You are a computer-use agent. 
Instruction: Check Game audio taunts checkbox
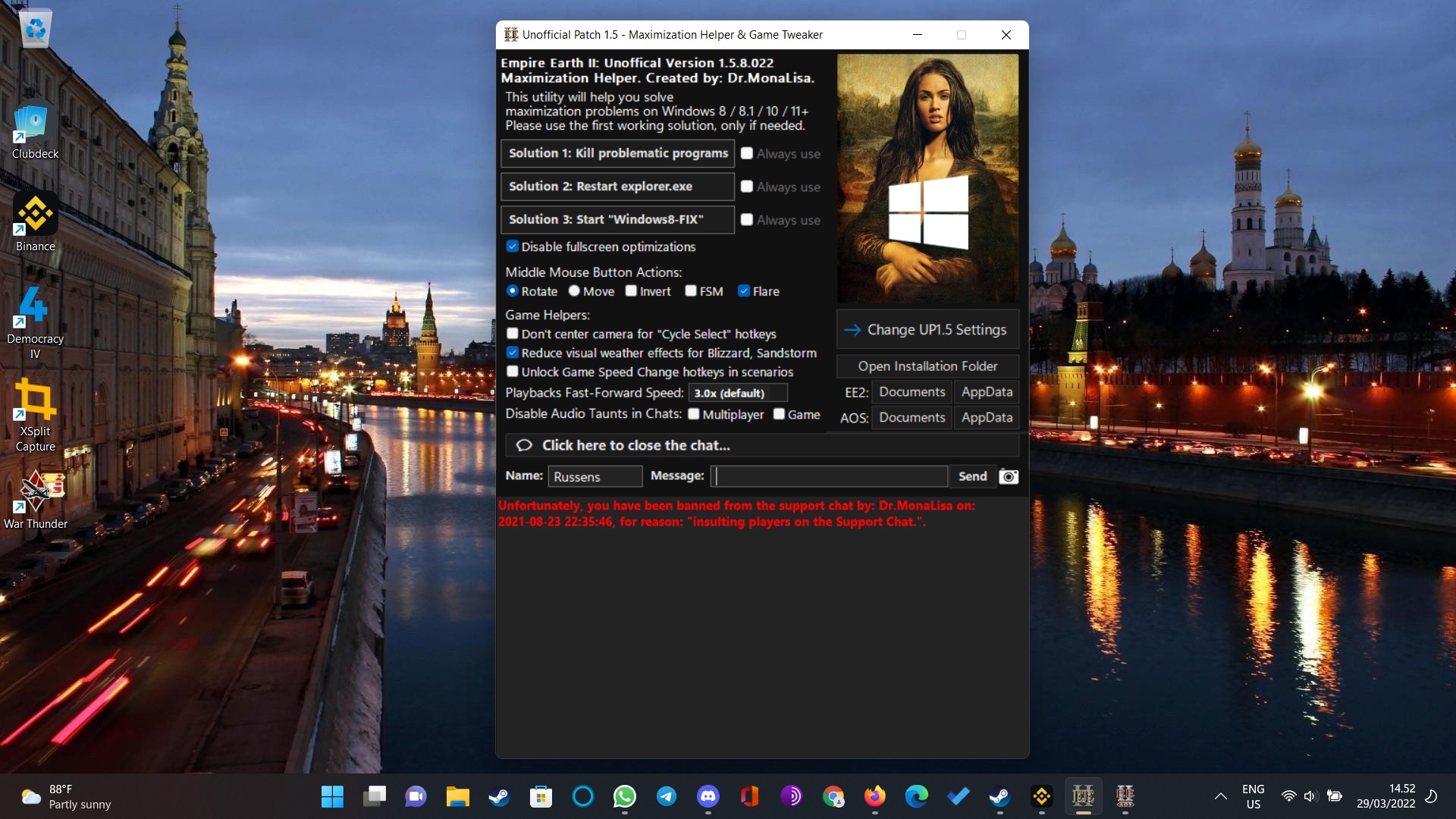click(779, 414)
